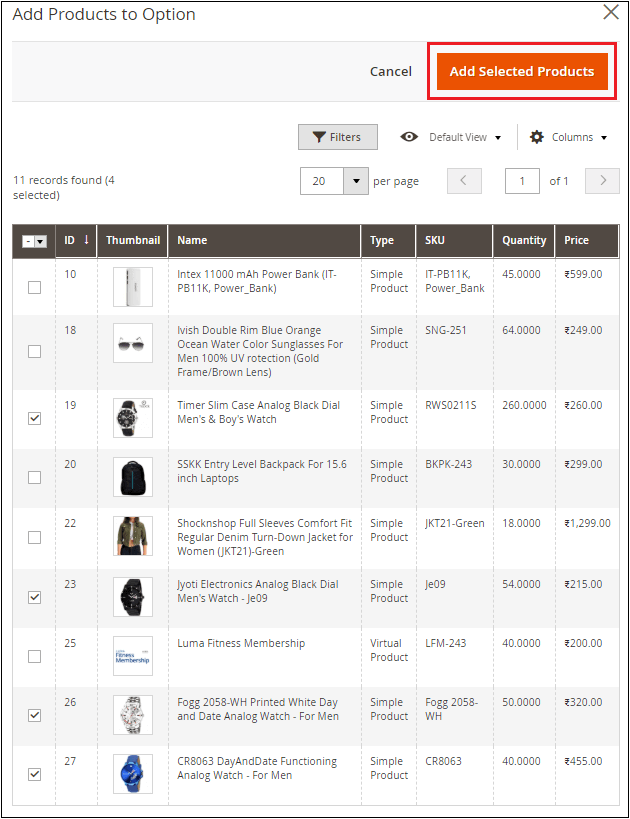Uncheck the CR8063 DayAndDate Watch row

(34, 774)
